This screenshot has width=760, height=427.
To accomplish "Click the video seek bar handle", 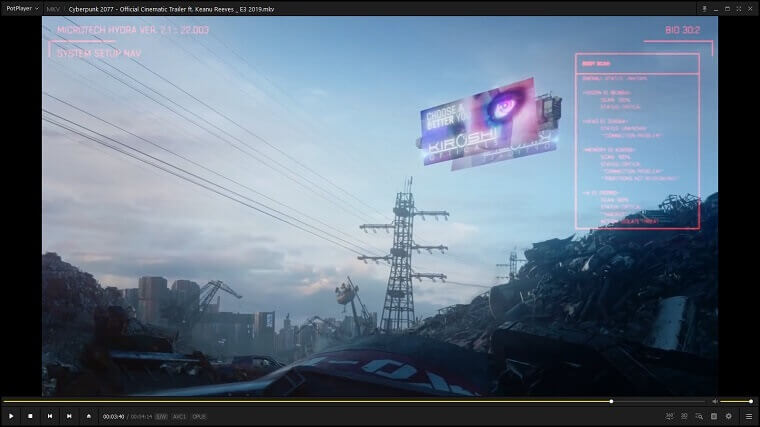I will [x=611, y=401].
